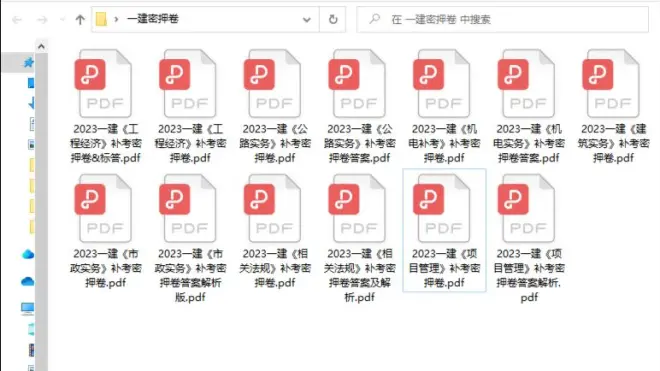Select 2023一建《市政实务》补考密押卷.pdf icon
Image resolution: width=660 pixels, height=371 pixels.
pyautogui.click(x=104, y=208)
